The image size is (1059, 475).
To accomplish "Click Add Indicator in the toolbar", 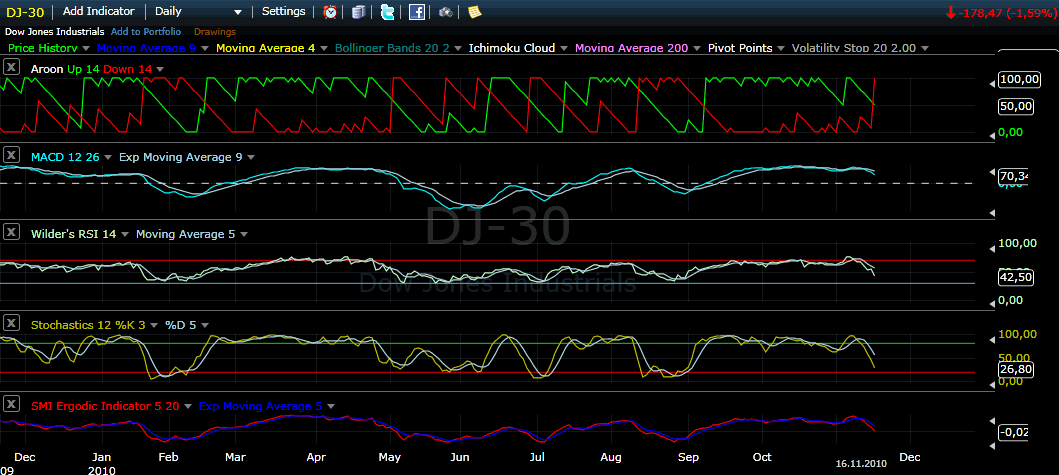I will 99,11.
